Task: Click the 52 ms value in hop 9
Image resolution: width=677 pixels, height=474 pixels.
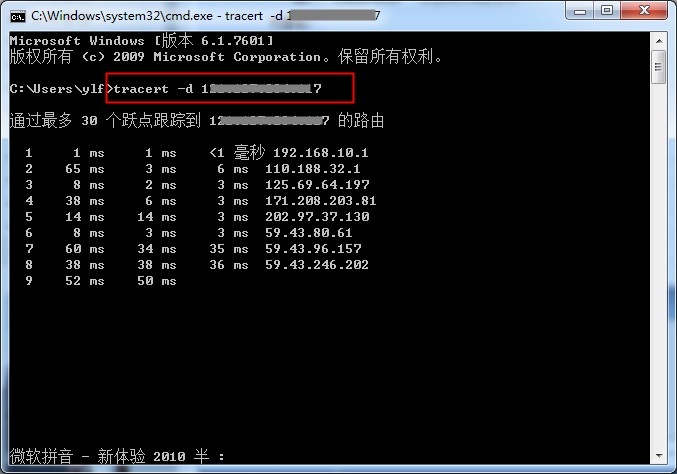Action: [x=85, y=281]
